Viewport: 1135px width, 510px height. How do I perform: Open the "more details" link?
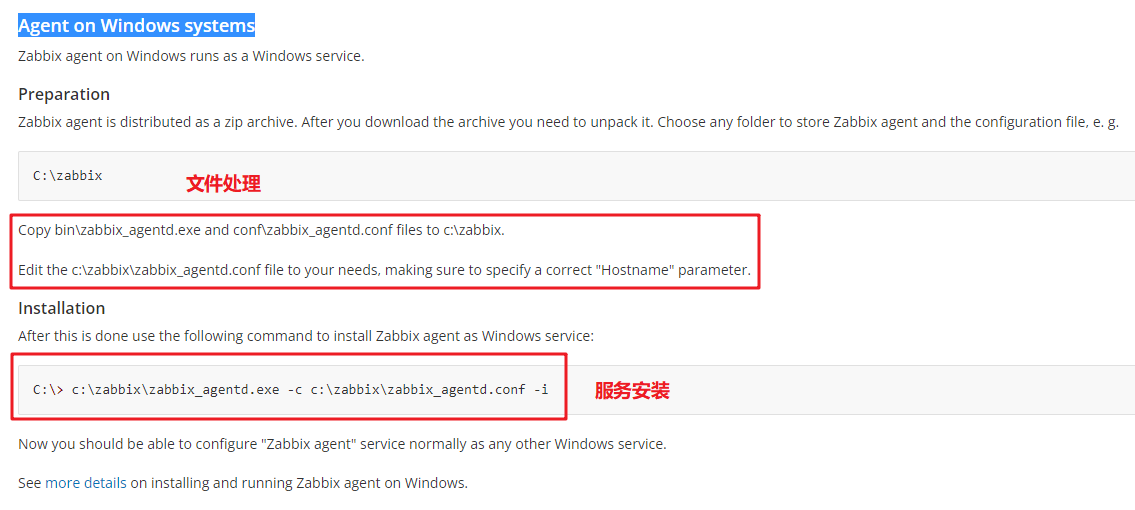coord(85,483)
